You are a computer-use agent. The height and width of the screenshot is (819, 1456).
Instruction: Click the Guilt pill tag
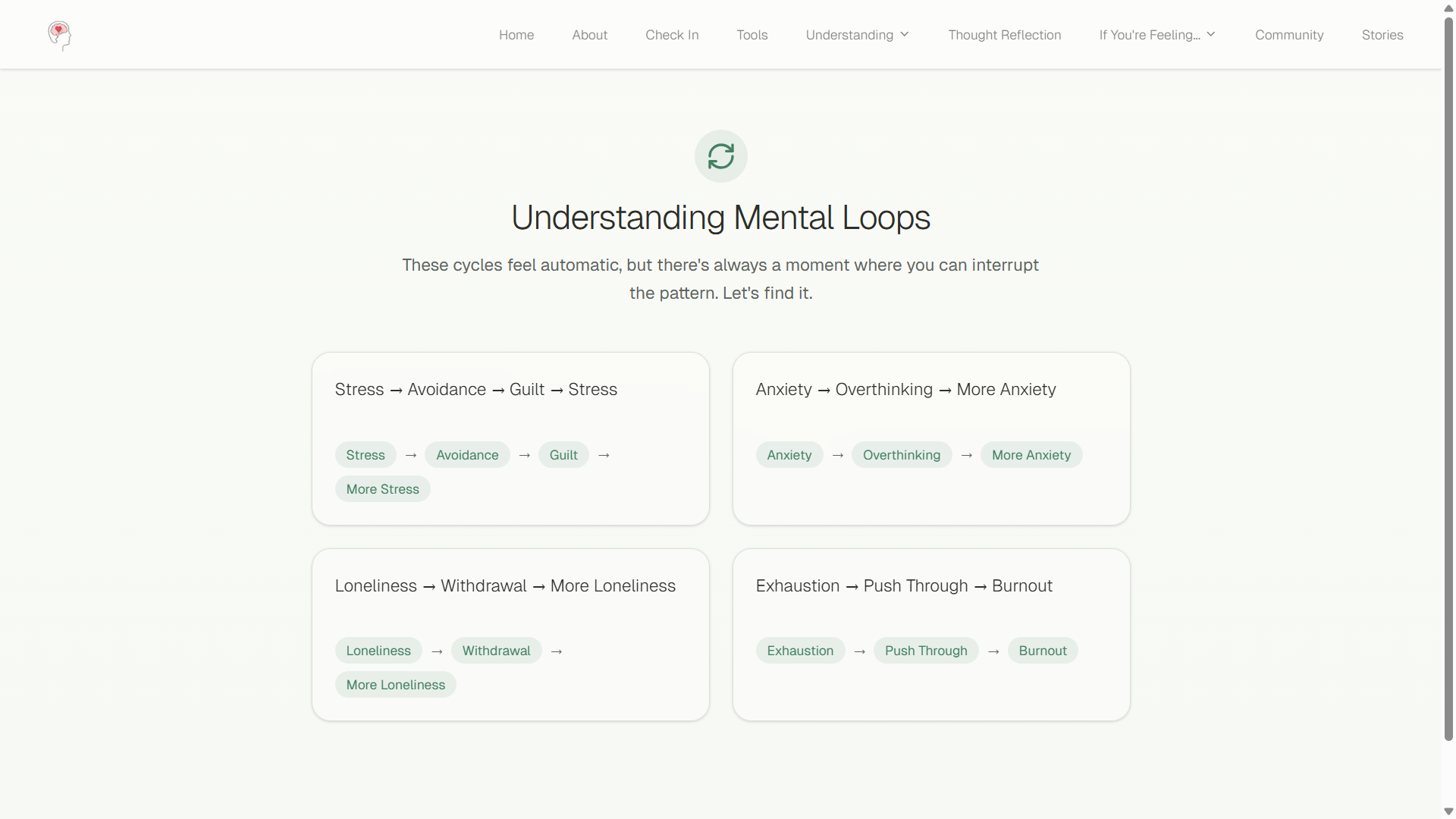pos(563,455)
